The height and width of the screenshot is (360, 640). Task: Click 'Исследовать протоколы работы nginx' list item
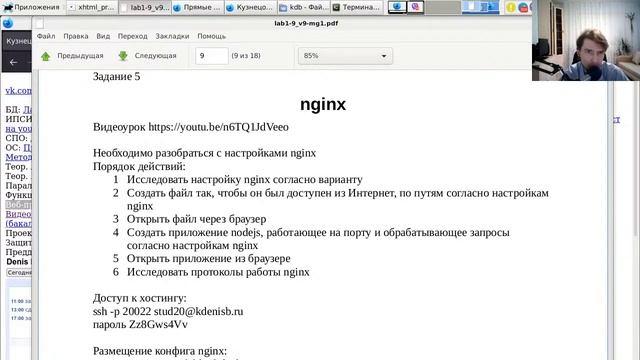tap(218, 272)
